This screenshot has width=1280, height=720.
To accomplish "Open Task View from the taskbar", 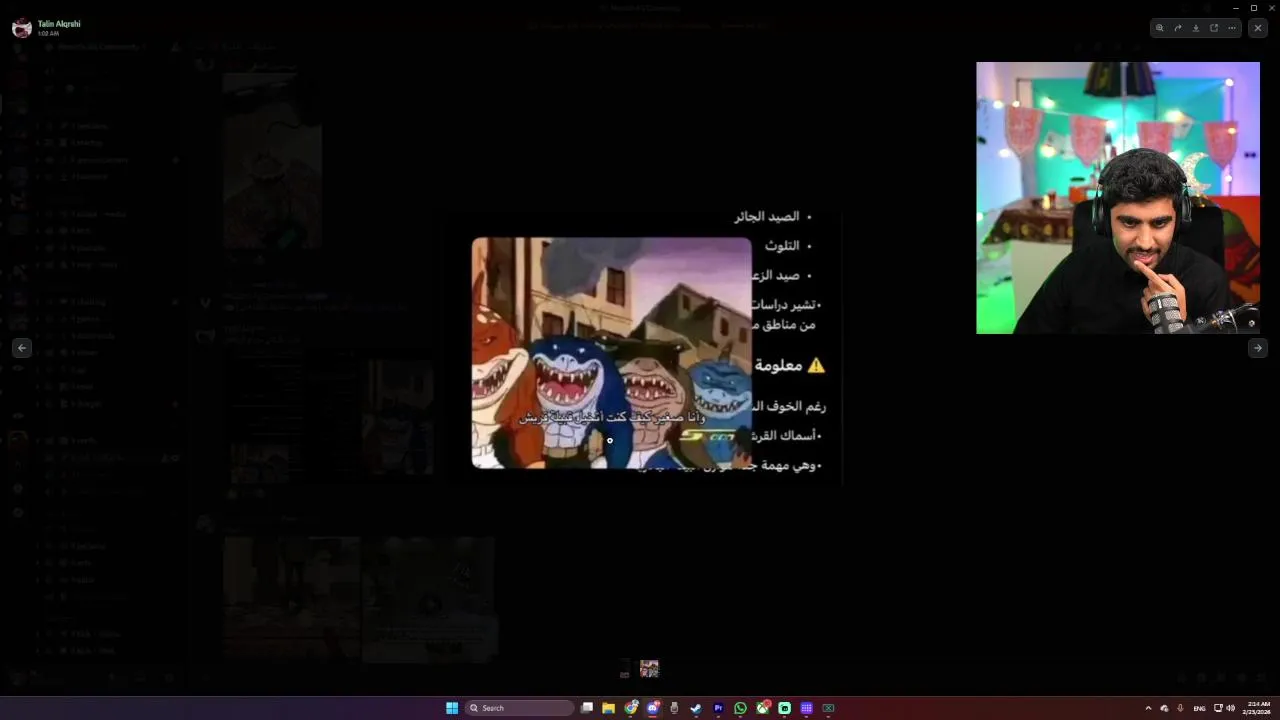I will pos(587,708).
